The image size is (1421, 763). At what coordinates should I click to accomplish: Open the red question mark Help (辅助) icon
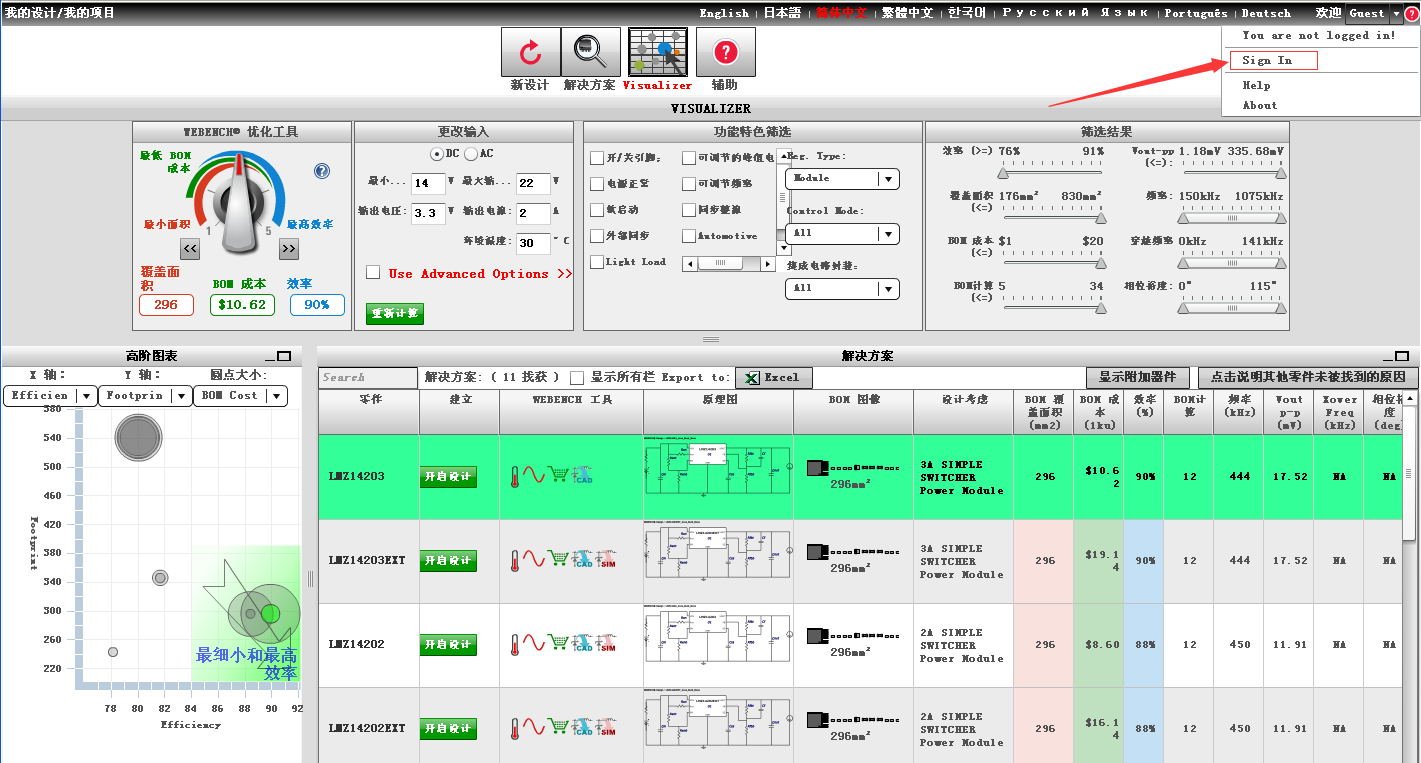point(725,52)
